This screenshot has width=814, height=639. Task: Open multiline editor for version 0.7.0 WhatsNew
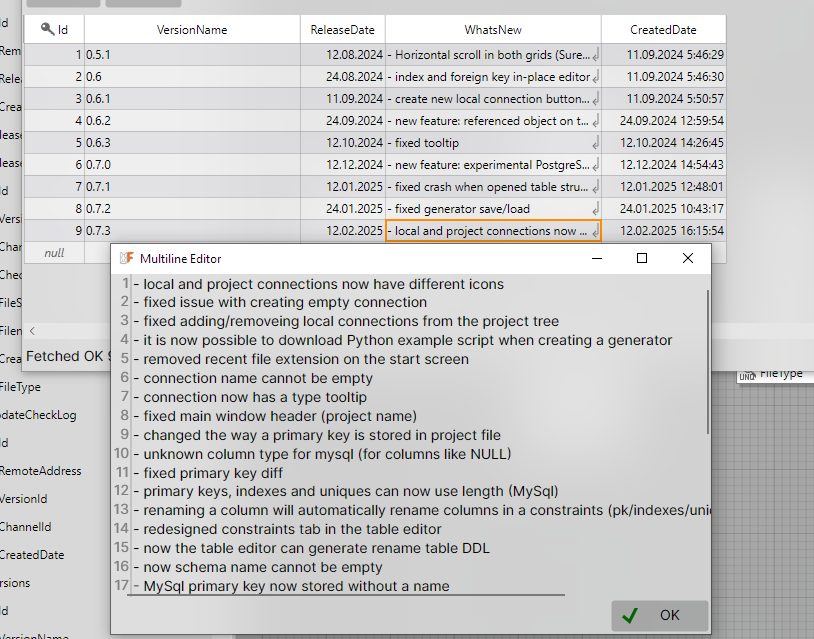[x=595, y=165]
